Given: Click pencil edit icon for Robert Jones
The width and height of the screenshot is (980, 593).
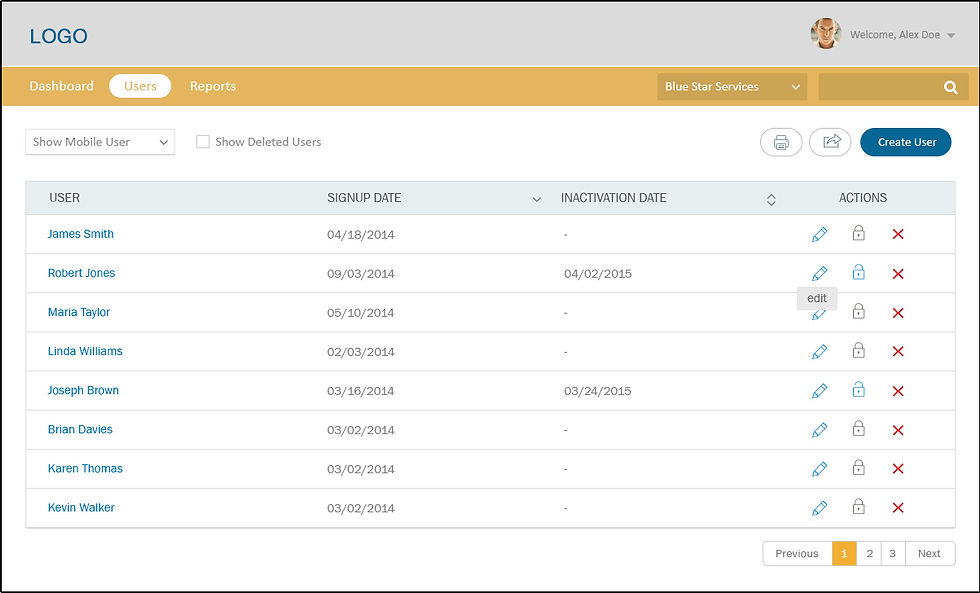Looking at the screenshot, I should click(x=819, y=274).
